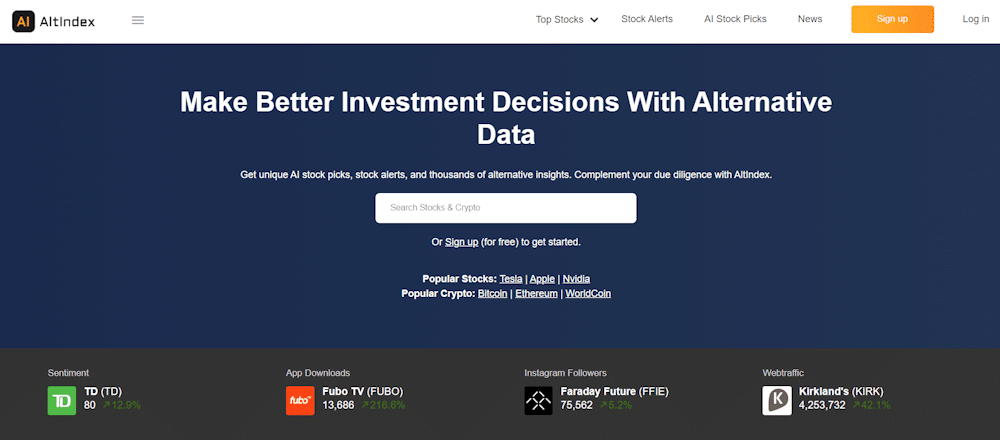This screenshot has width=1000, height=440.
Task: Click the orange Fubo TV logo
Action: coord(300,400)
